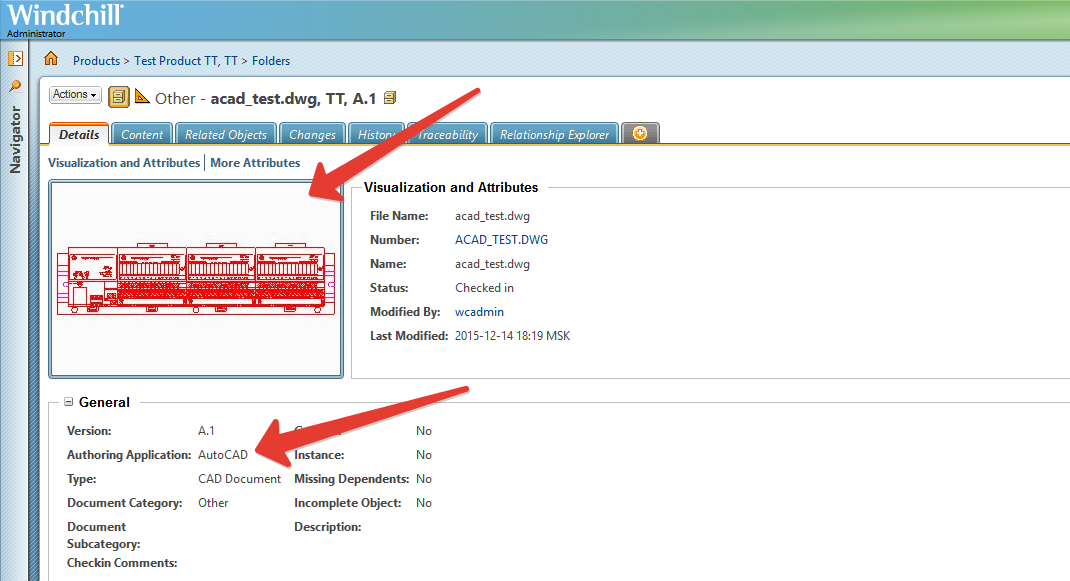Select status text Checked in

(485, 287)
